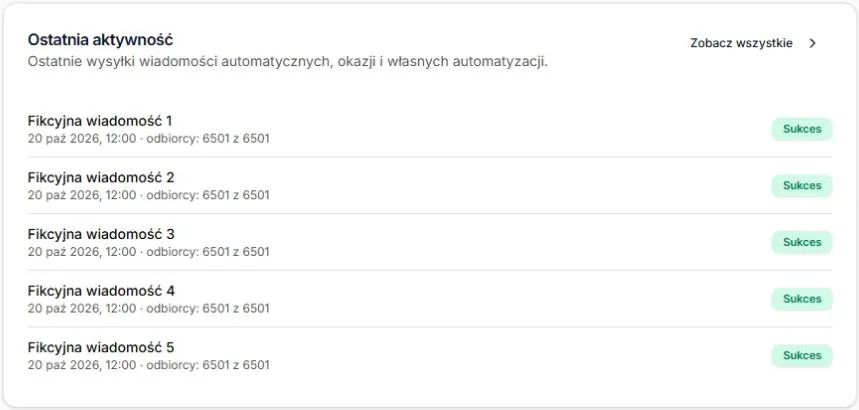Select date and recipients line under wiadomość 3

click(148, 252)
